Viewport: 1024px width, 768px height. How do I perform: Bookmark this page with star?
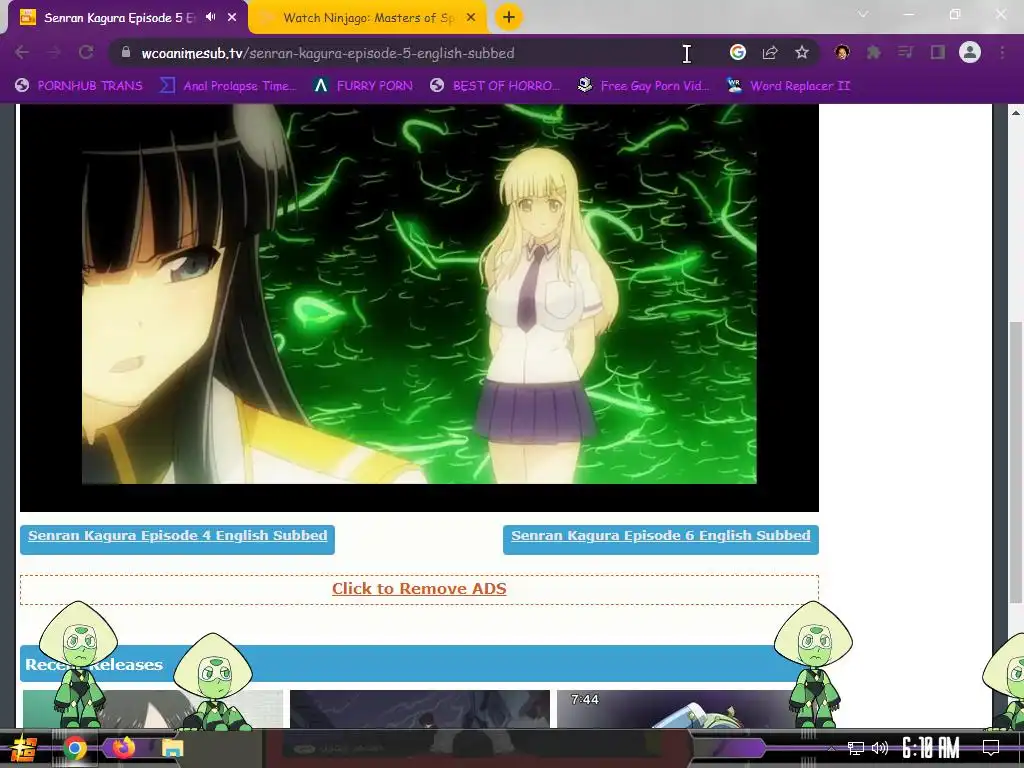[802, 52]
